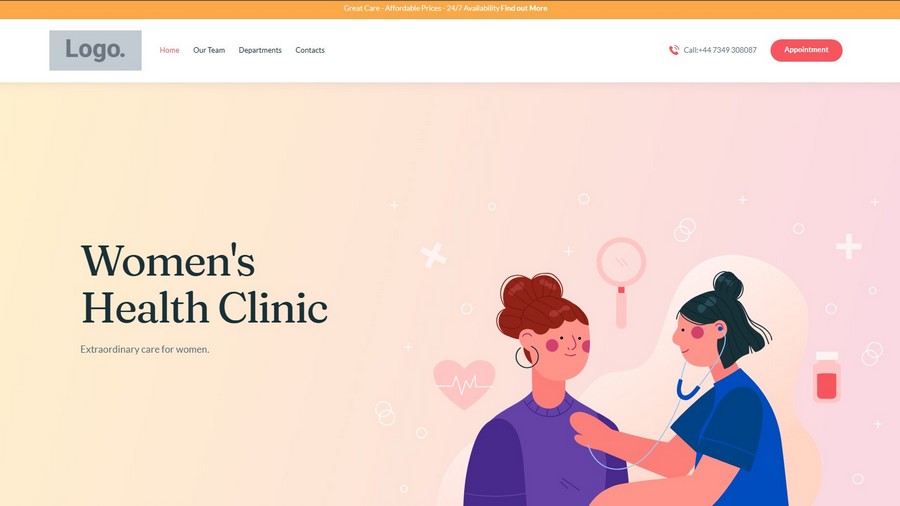Click the gray Logo image
This screenshot has height=506, width=900.
point(95,50)
